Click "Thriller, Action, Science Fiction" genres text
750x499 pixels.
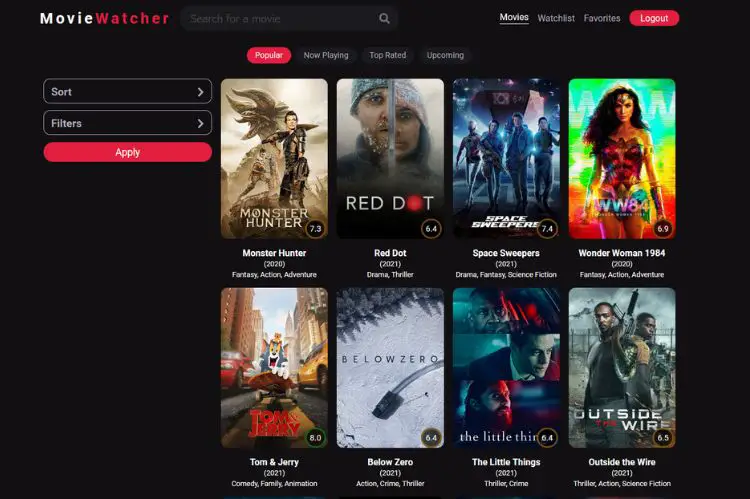pos(622,484)
